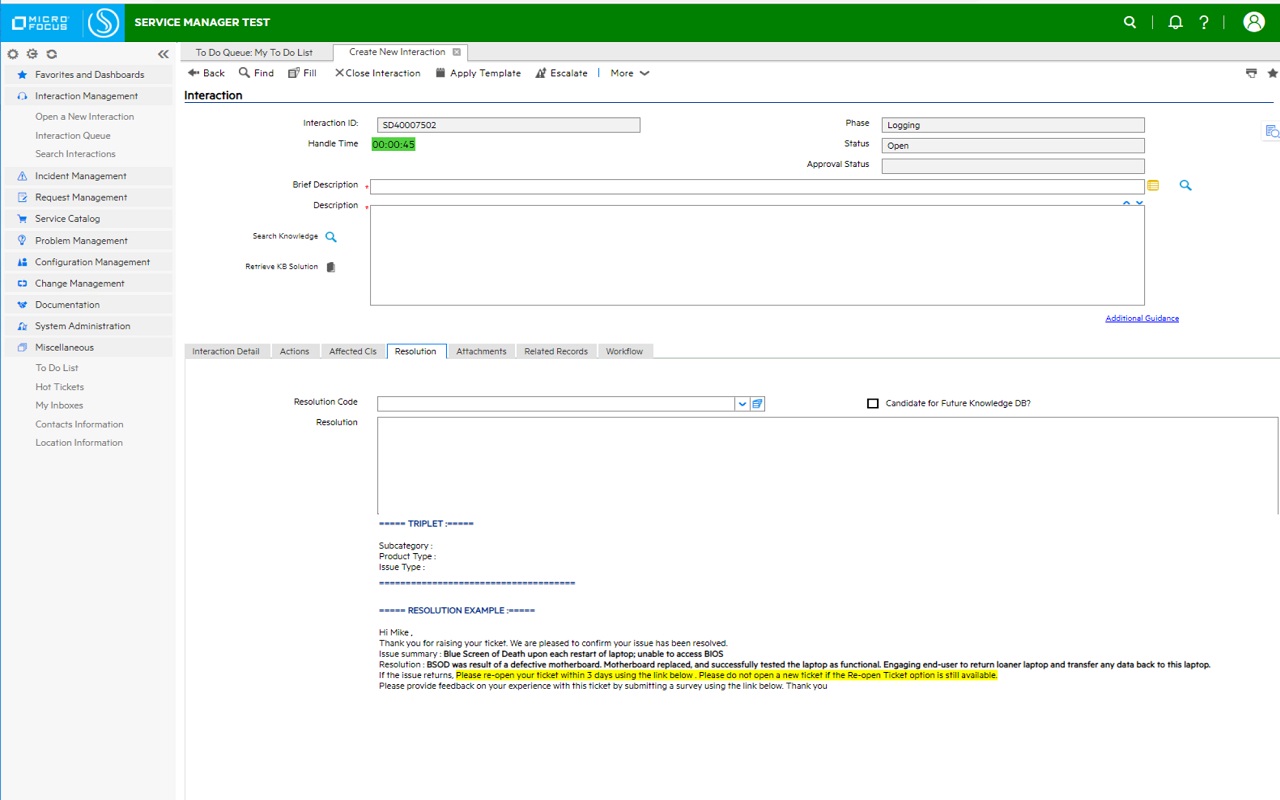Click the Micro Focus logo

40,22
